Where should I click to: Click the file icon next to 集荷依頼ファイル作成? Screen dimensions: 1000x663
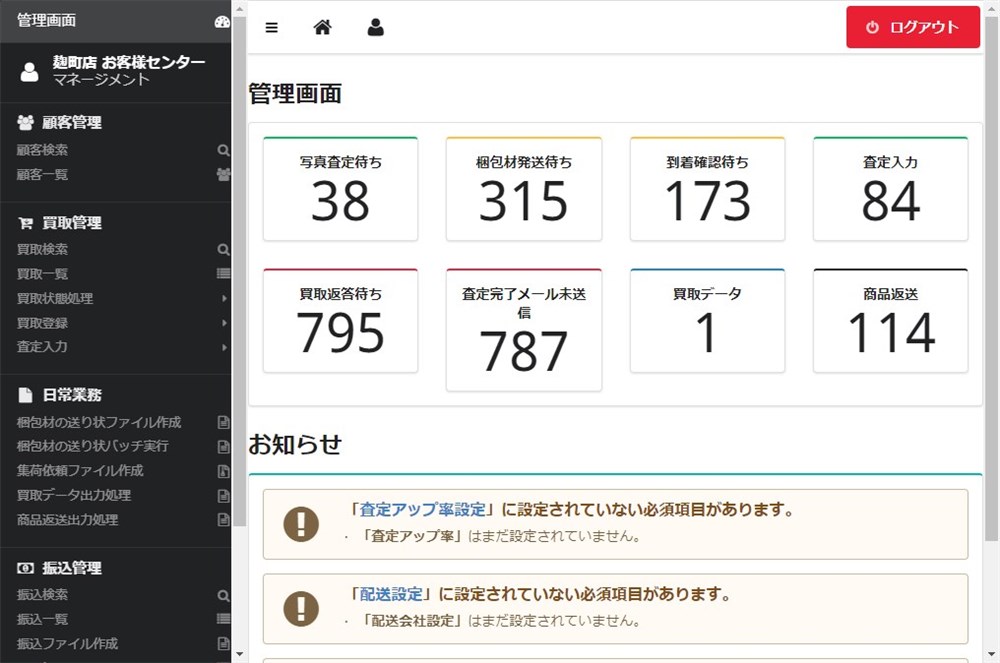pyautogui.click(x=222, y=471)
